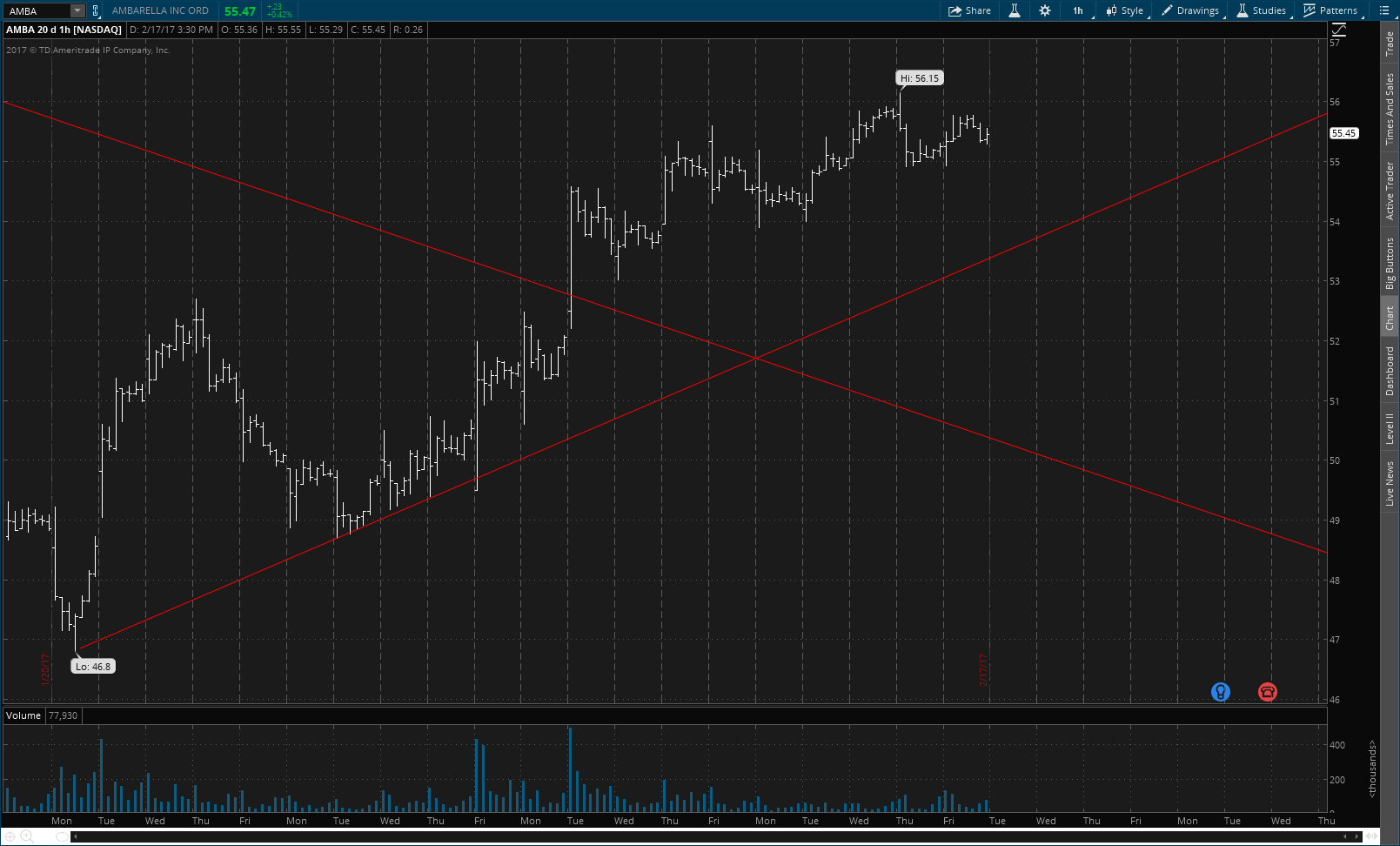Click the price axis scale curve icon
The width and height of the screenshot is (1400, 846).
click(1339, 30)
